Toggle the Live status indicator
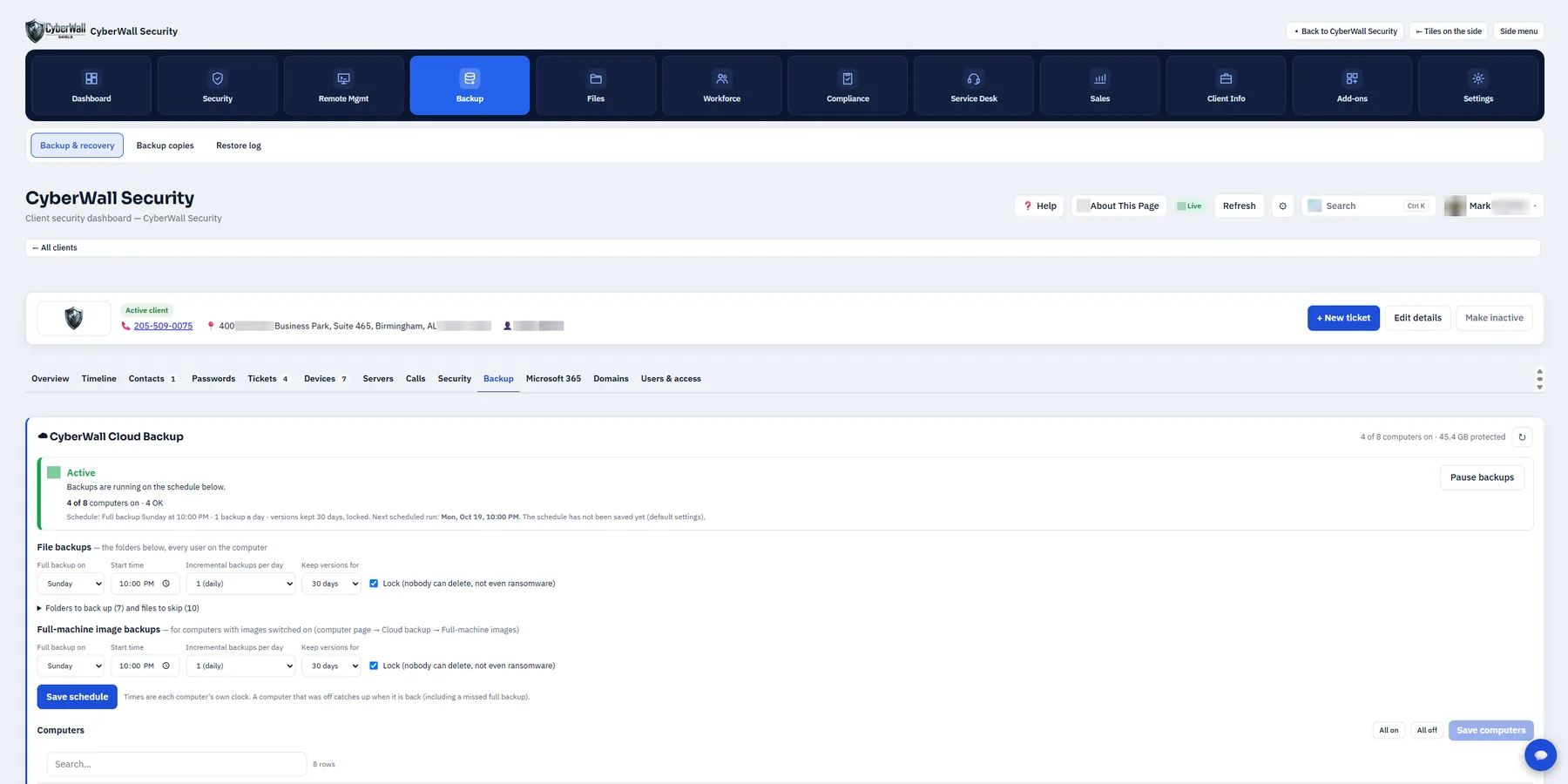This screenshot has width=1568, height=784. [1189, 206]
